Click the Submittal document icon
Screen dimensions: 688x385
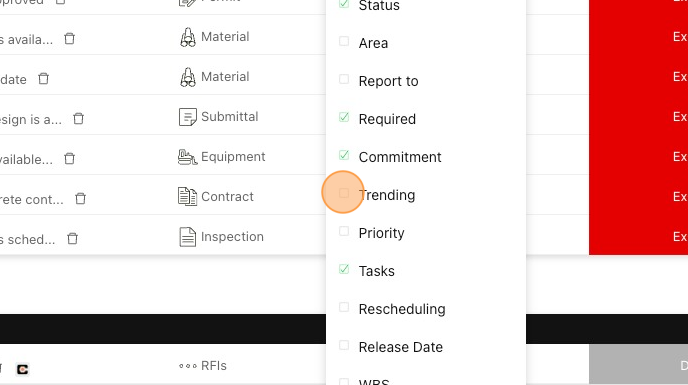click(187, 117)
